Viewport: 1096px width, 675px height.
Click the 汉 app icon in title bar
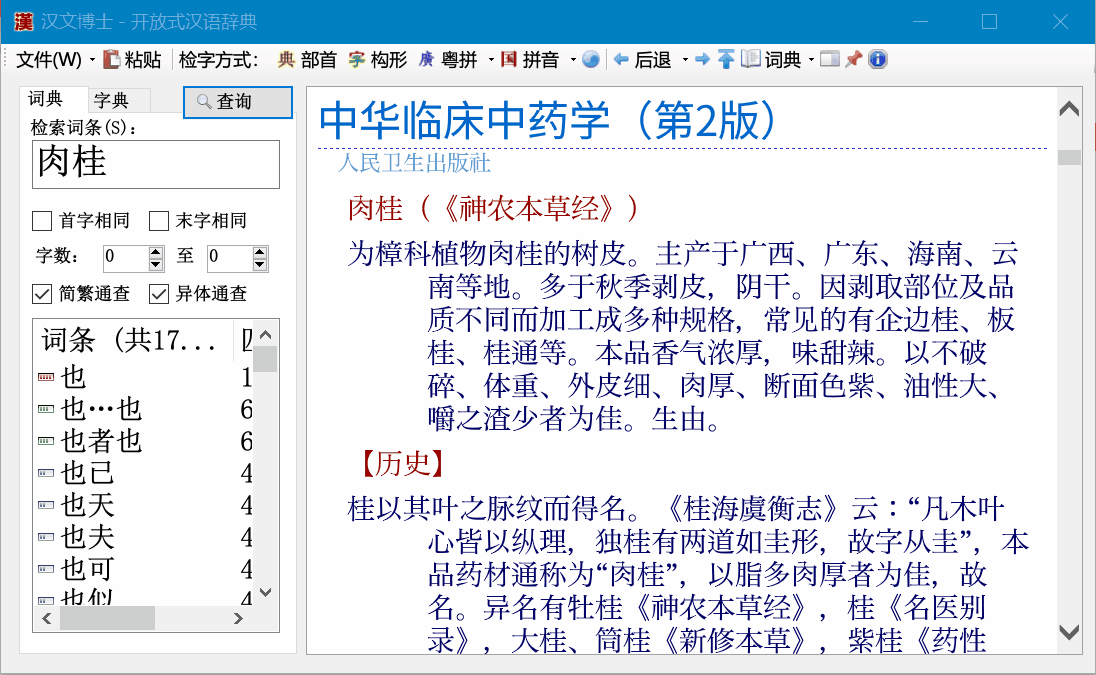24,22
